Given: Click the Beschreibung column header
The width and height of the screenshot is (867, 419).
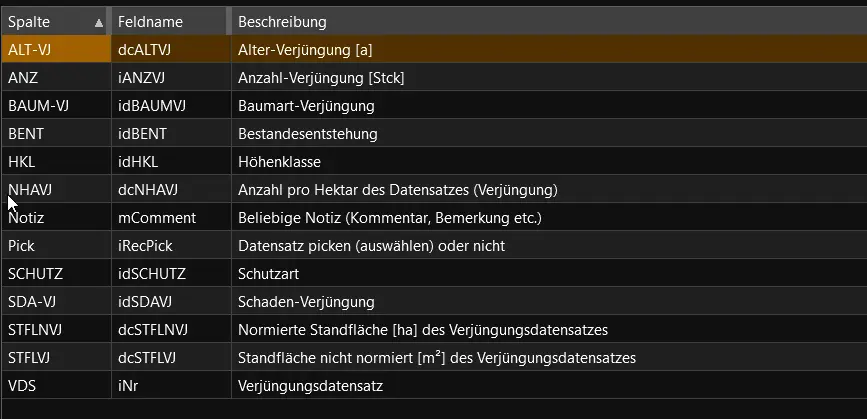Looking at the screenshot, I should (282, 22).
